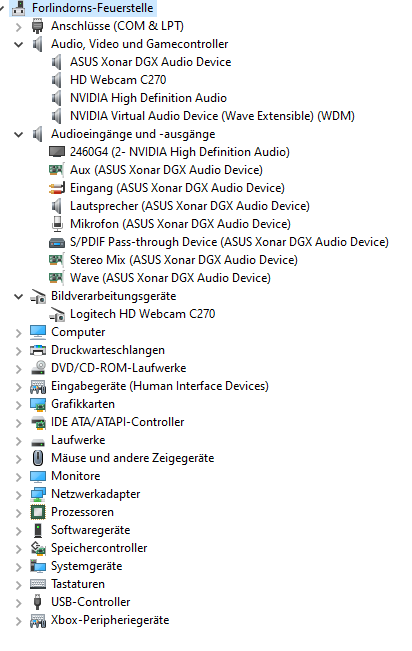
Task: Expand the Tastaturen node
Action: click(x=18, y=585)
